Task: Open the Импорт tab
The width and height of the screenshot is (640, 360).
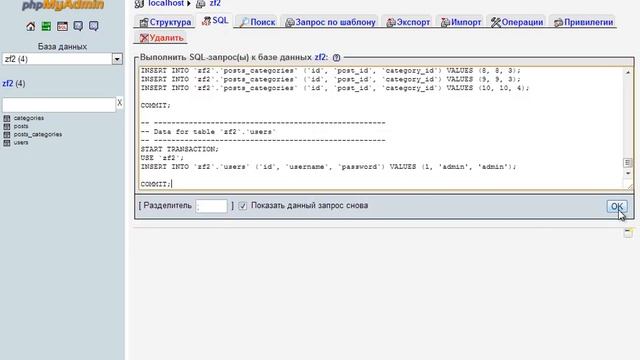Action: click(461, 22)
